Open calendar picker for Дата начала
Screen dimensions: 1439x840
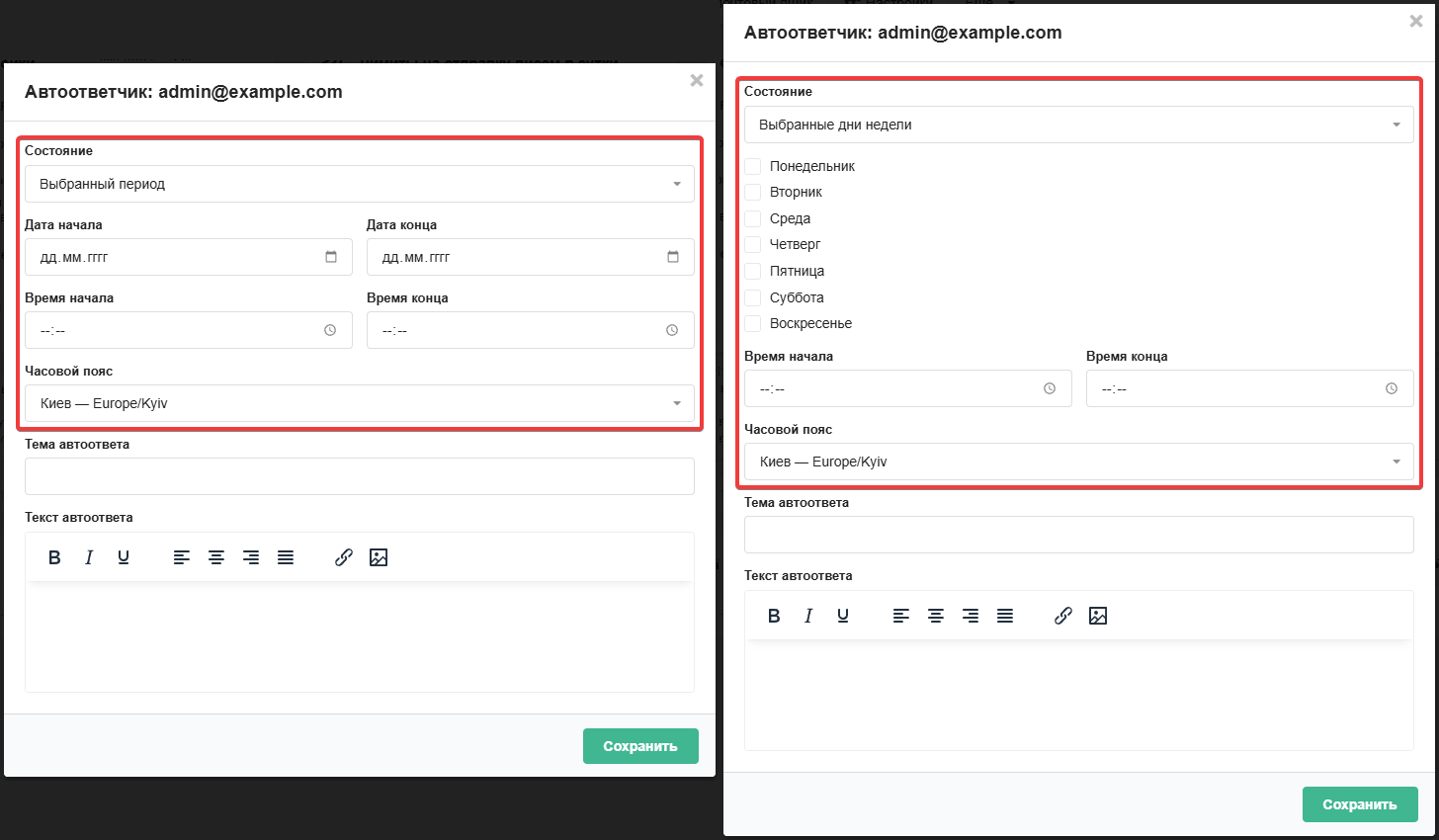(331, 257)
